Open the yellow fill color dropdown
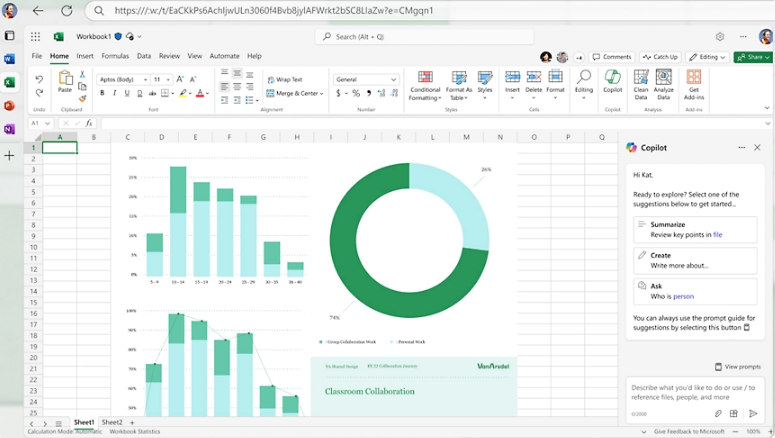The image size is (775, 438). coord(190,93)
